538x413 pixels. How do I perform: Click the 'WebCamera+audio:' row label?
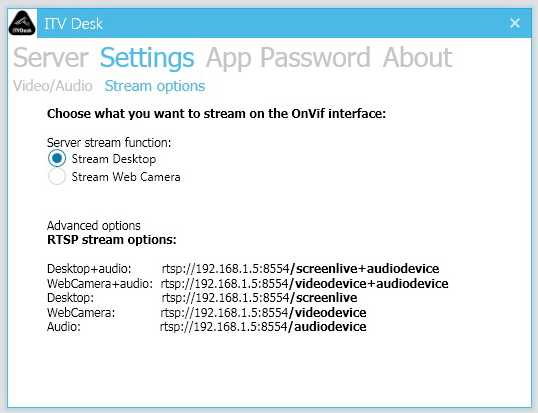100,283
